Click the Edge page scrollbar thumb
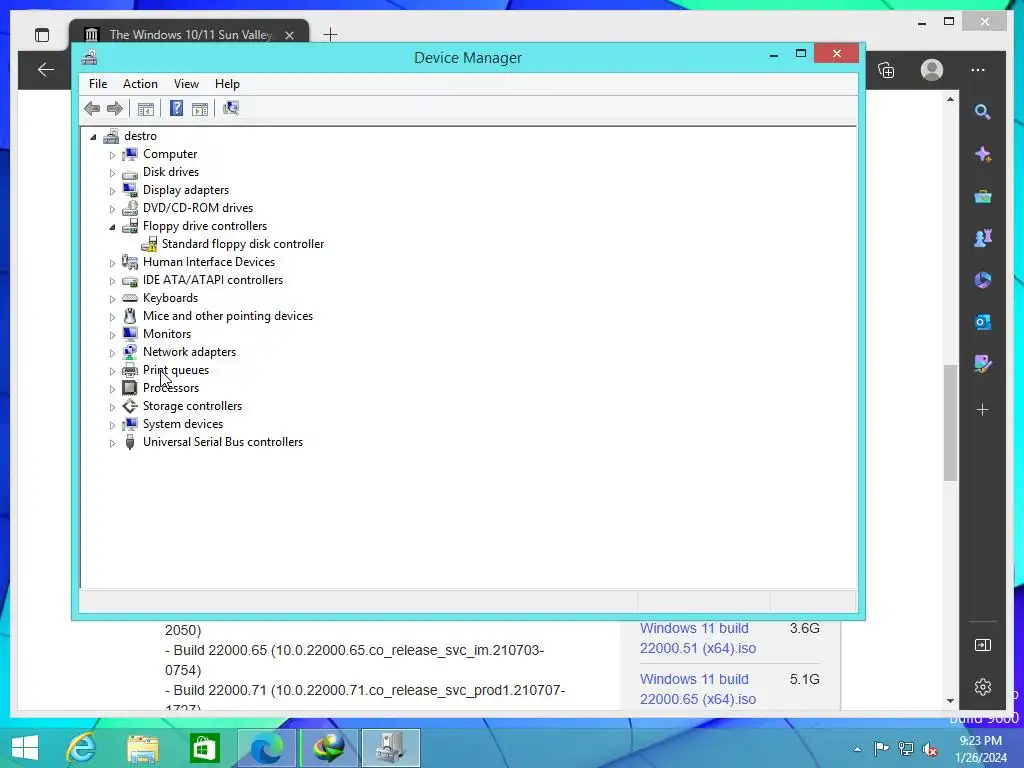 click(x=950, y=423)
